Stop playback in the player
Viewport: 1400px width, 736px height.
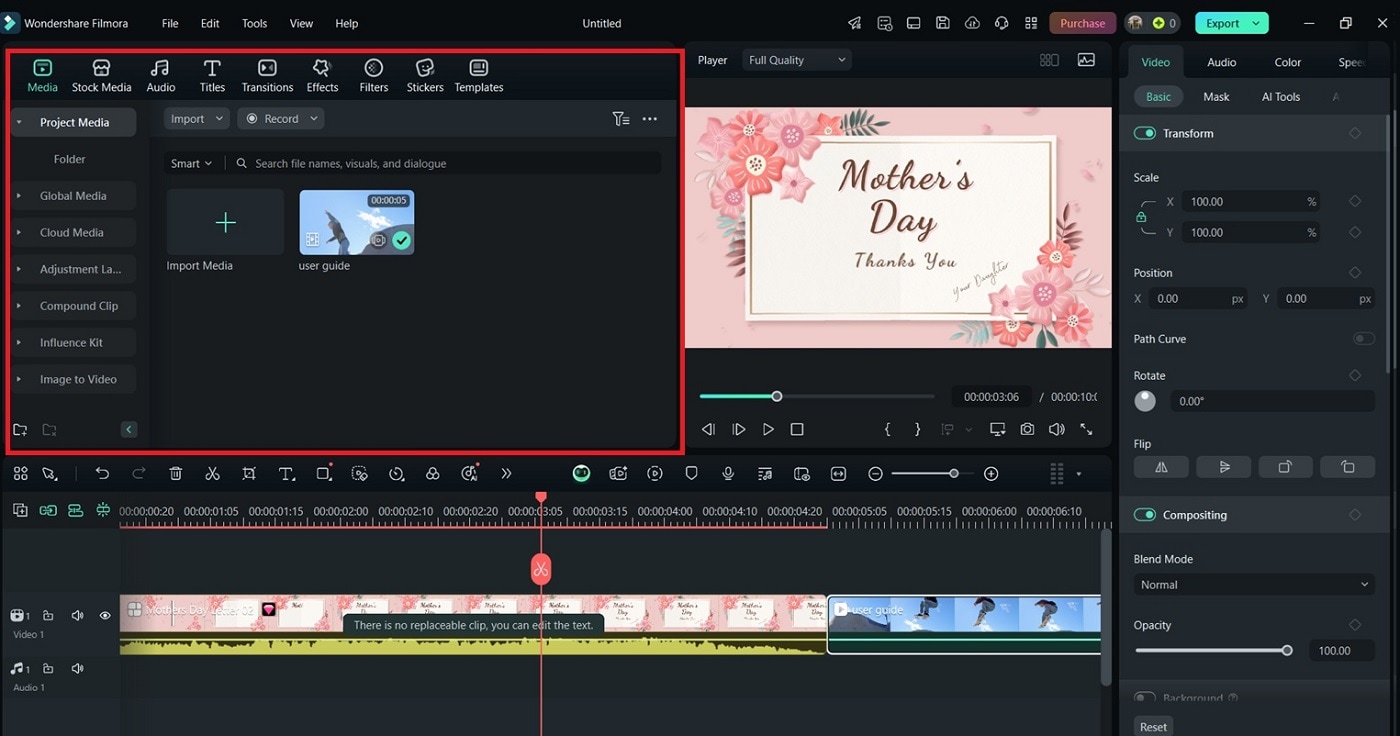point(797,429)
